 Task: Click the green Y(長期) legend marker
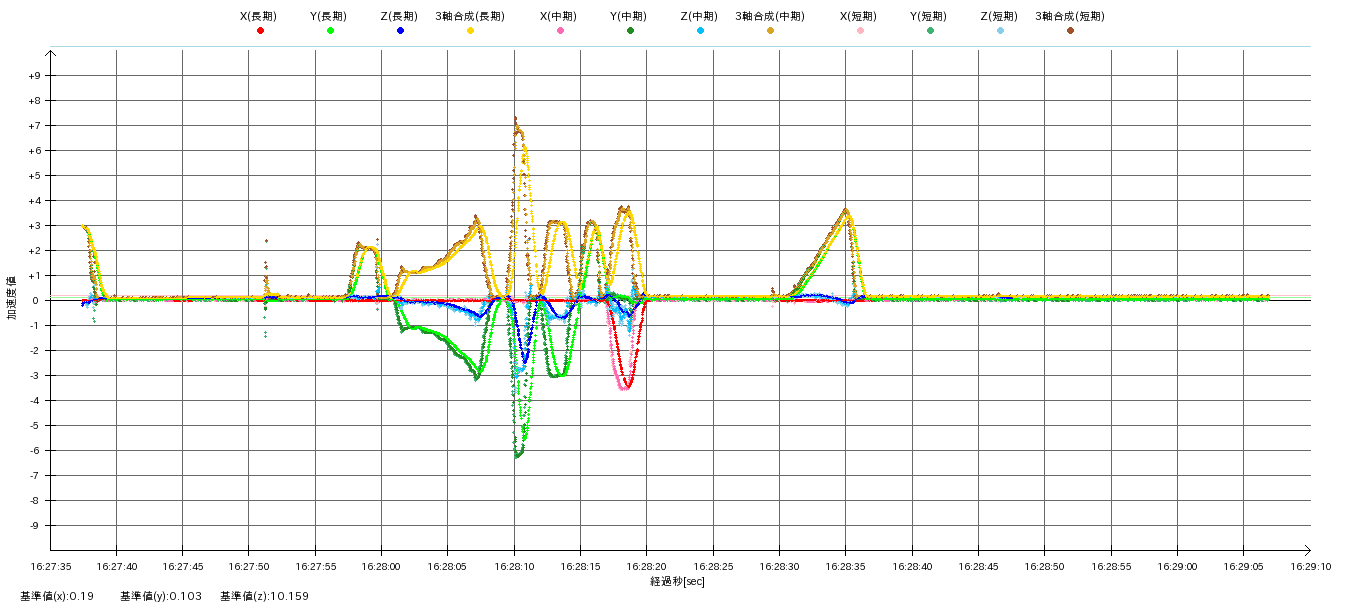(330, 31)
